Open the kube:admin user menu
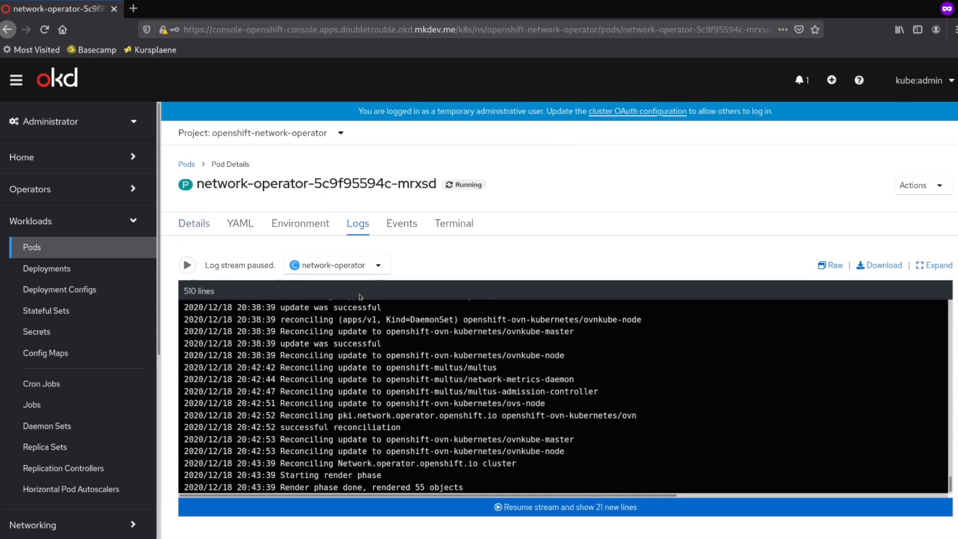 (924, 80)
